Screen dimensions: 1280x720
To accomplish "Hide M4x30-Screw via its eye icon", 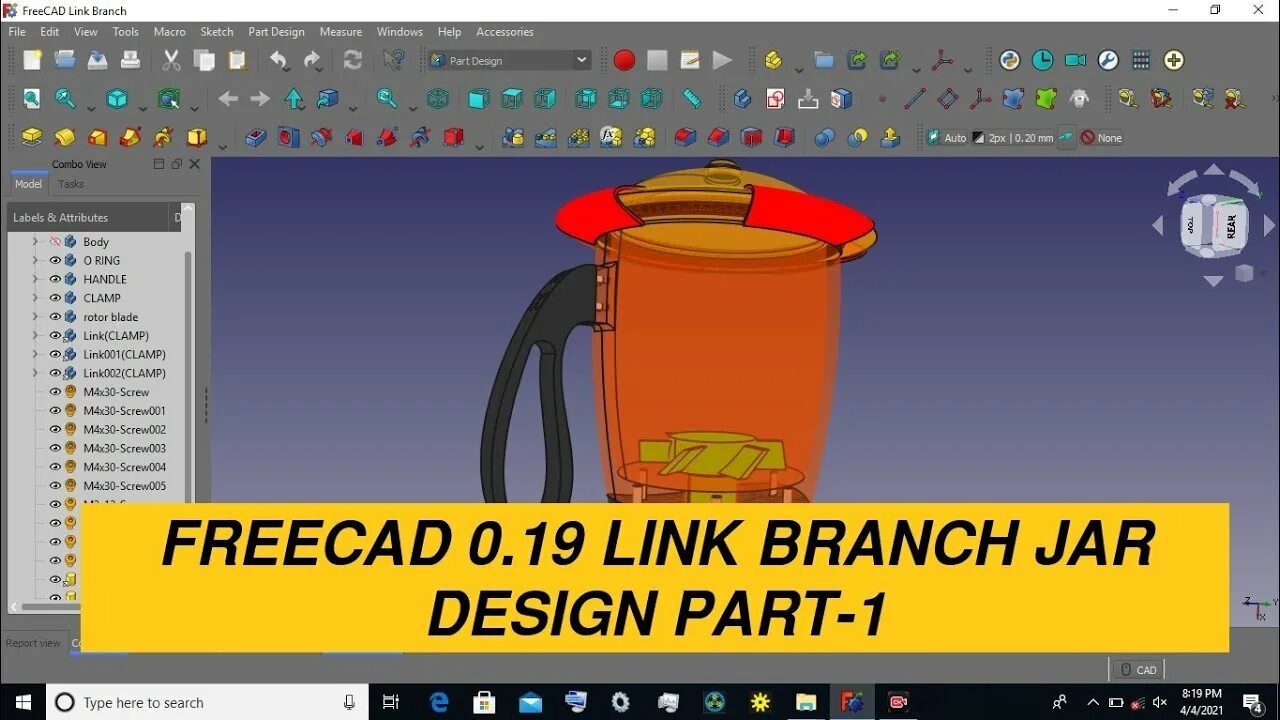I will [55, 392].
